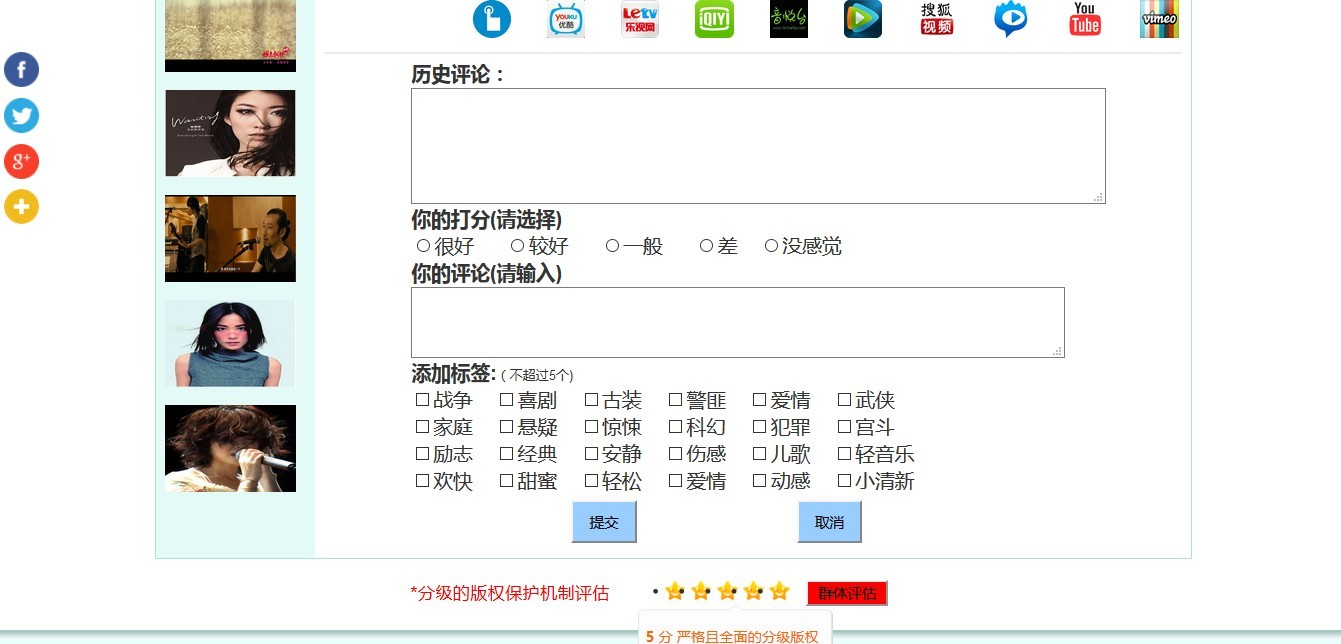The height and width of the screenshot is (644, 1341).
Task: Rate one star for copyright protection
Action: pyautogui.click(x=674, y=591)
